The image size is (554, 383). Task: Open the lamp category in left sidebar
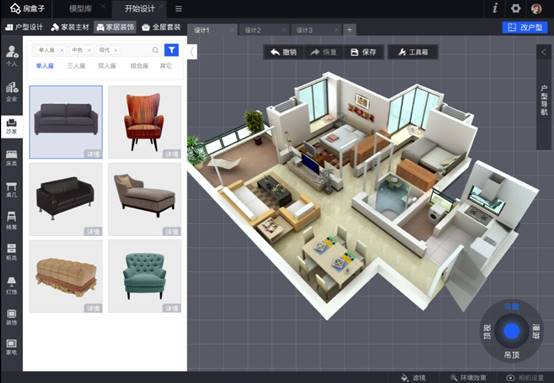[x=11, y=285]
